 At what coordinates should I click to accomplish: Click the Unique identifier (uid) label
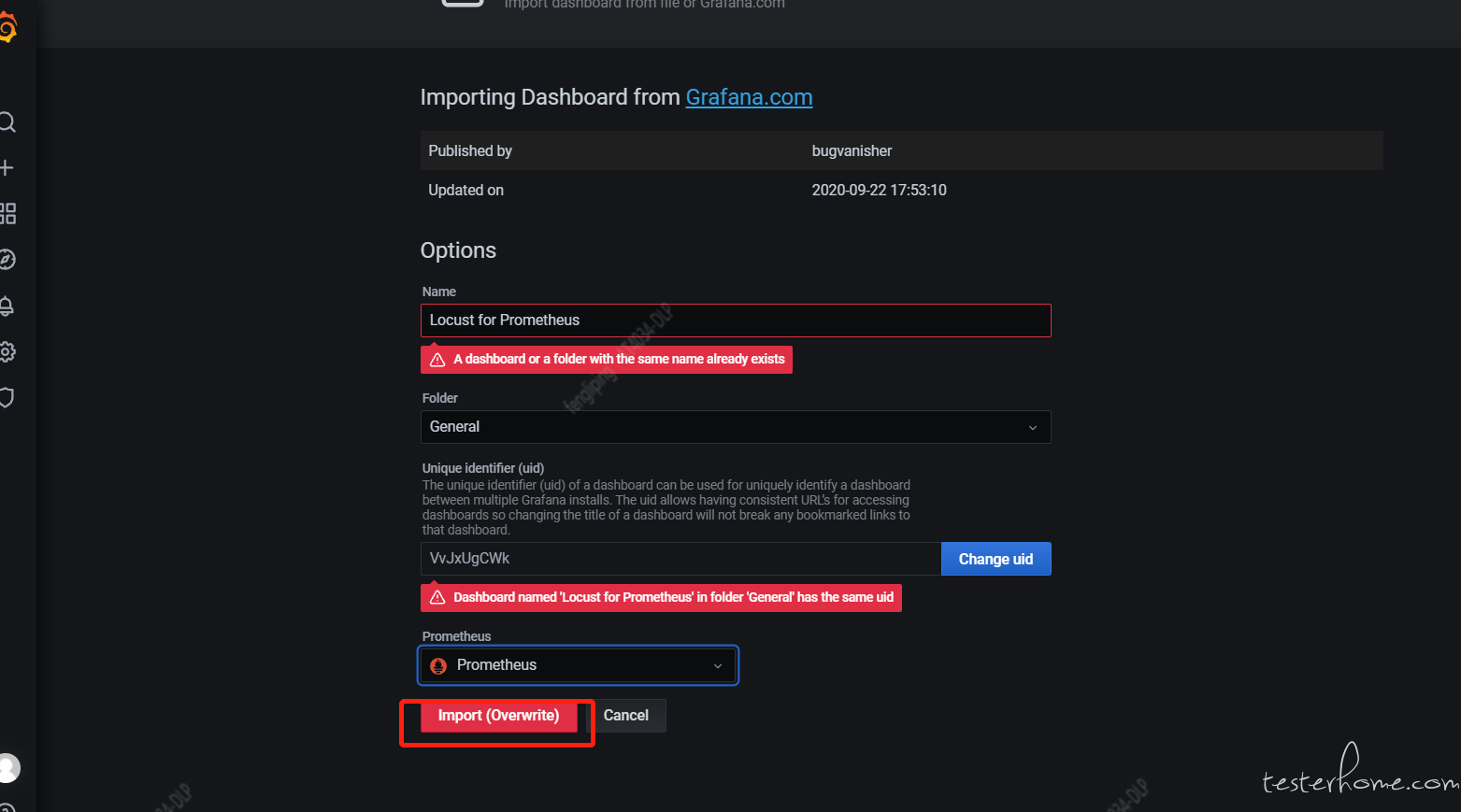coord(483,468)
